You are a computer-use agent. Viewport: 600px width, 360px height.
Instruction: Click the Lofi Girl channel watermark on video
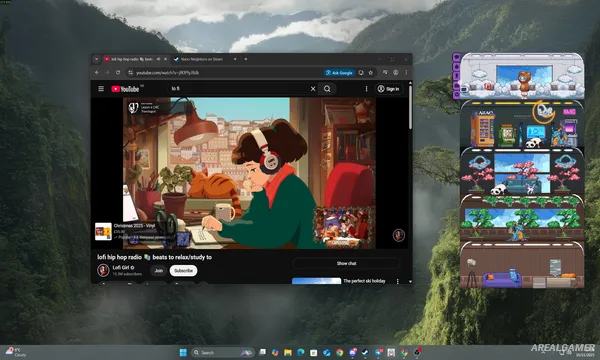[399, 235]
